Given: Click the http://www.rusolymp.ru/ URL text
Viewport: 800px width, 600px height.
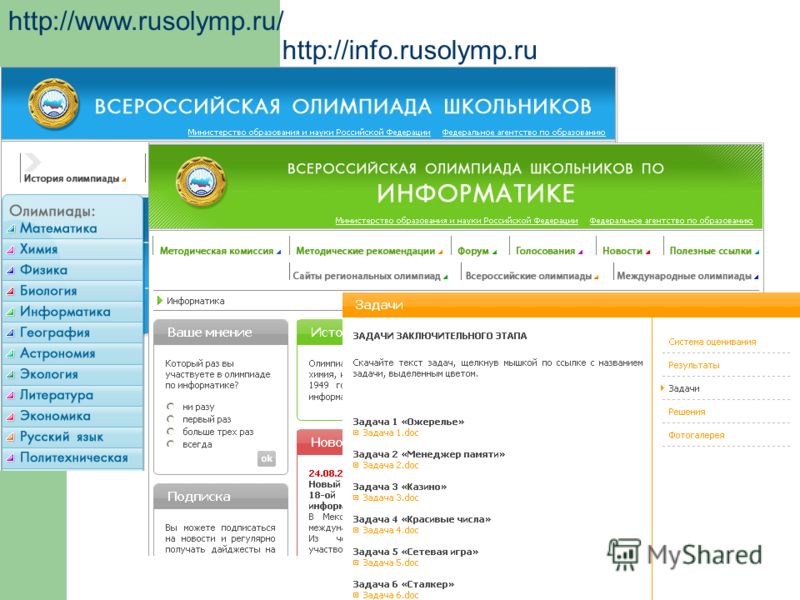Looking at the screenshot, I should click(146, 21).
